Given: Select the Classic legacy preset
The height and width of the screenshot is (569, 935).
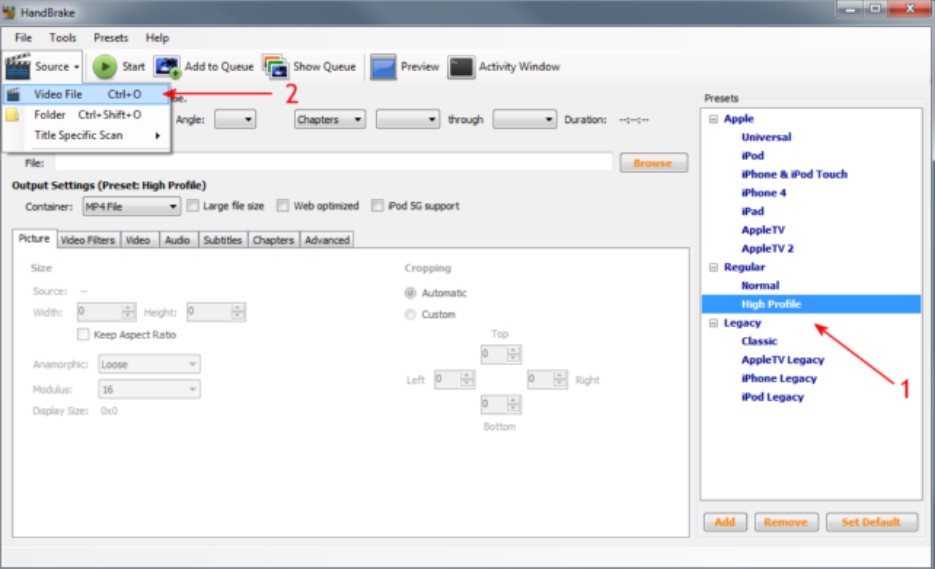Looking at the screenshot, I should point(759,341).
